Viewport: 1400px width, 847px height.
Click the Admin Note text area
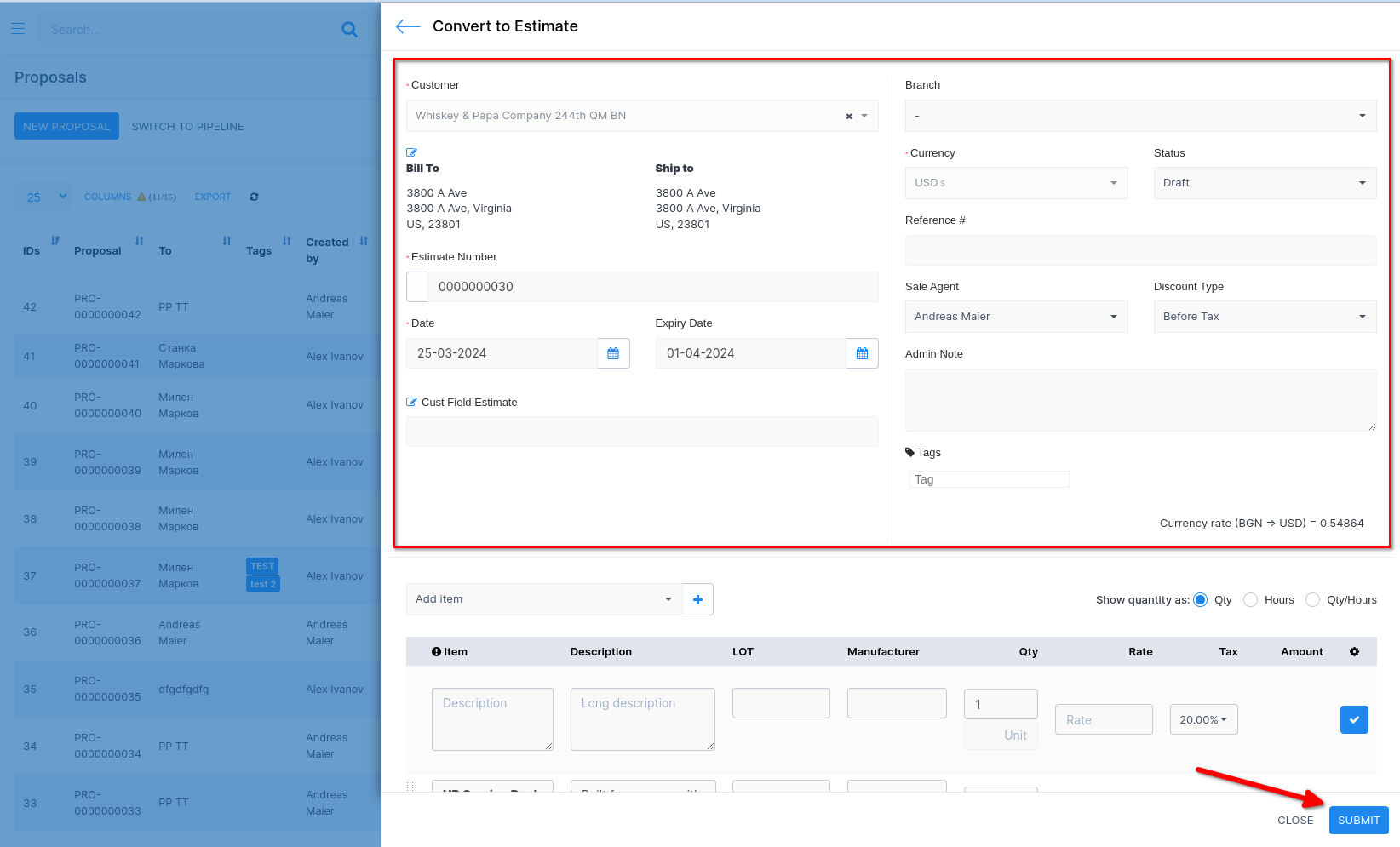tap(1140, 399)
